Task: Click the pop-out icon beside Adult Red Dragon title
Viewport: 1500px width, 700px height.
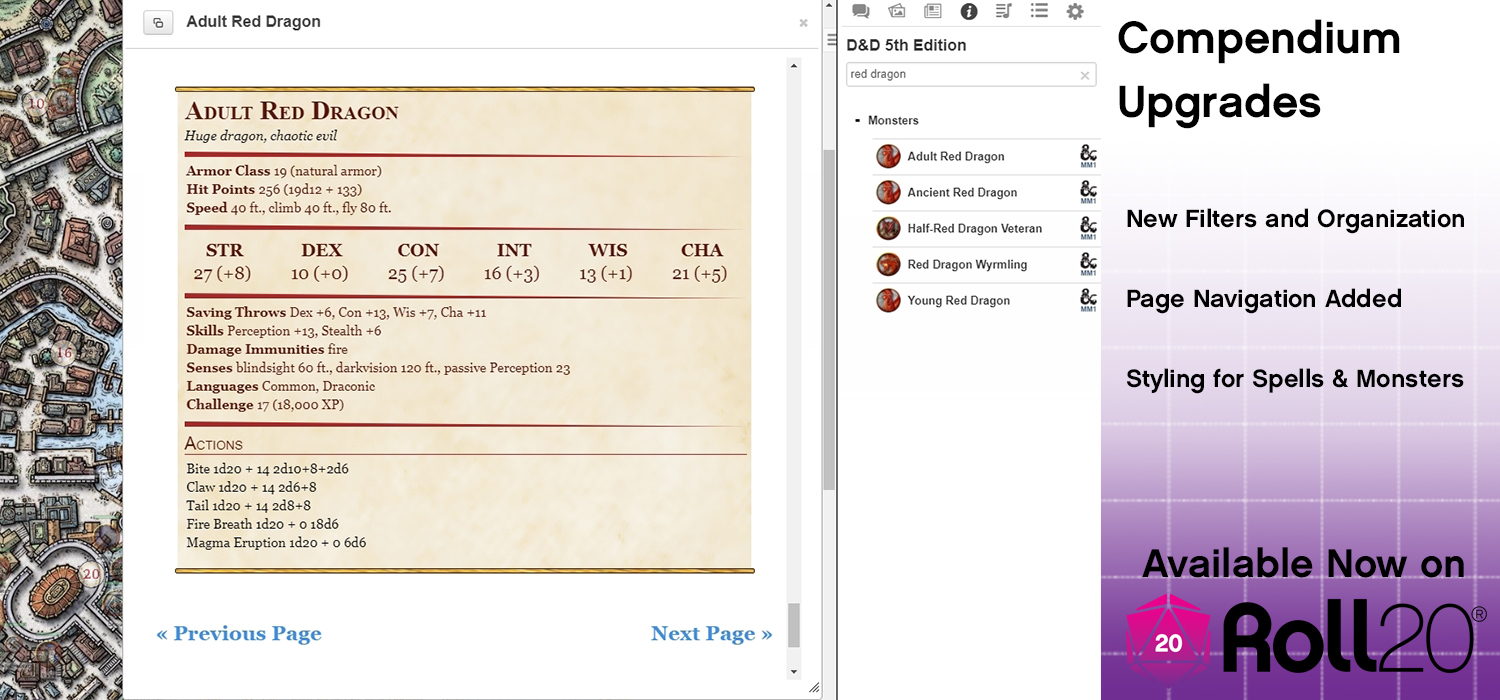Action: coord(158,23)
